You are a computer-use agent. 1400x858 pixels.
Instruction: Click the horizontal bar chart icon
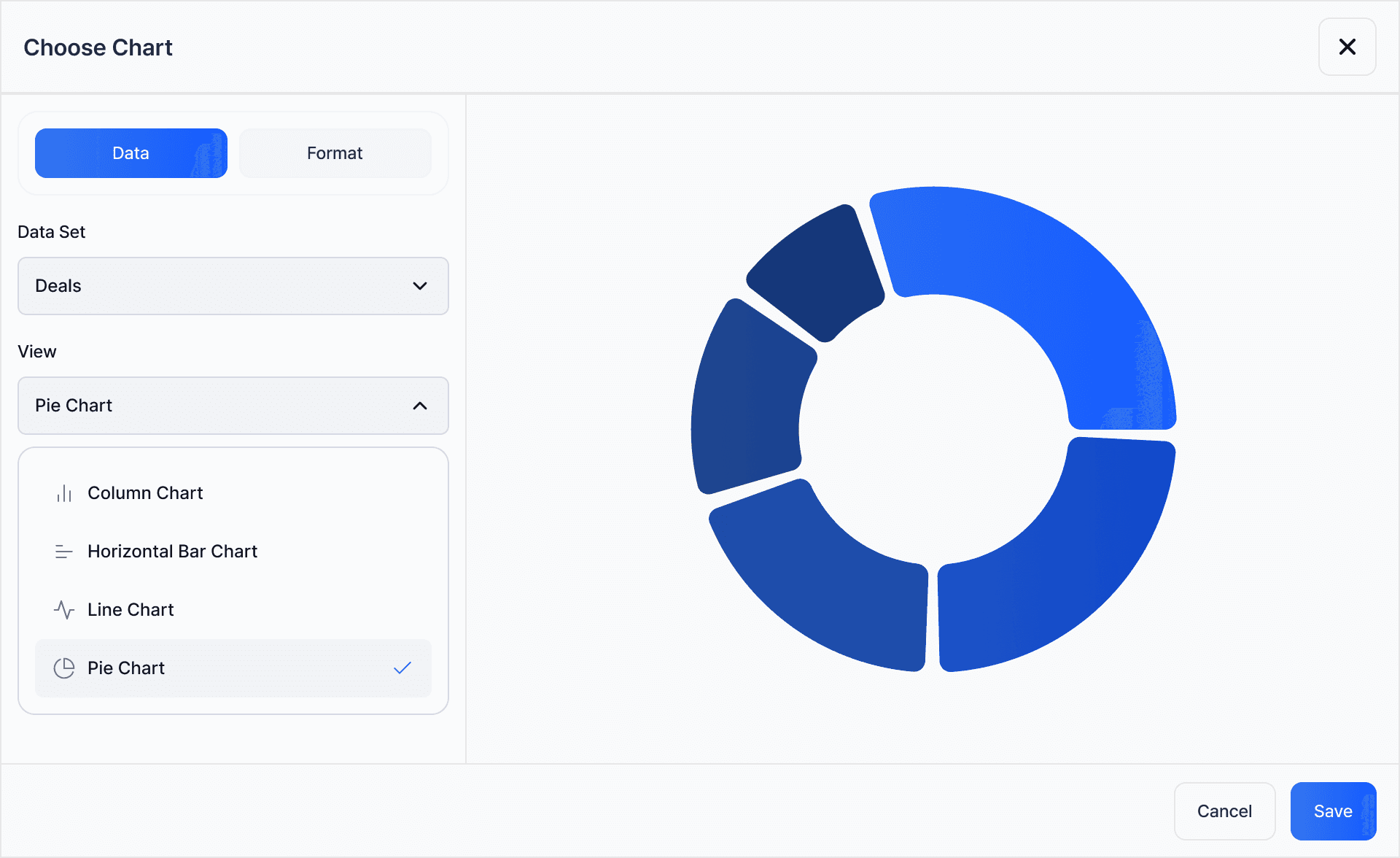64,552
